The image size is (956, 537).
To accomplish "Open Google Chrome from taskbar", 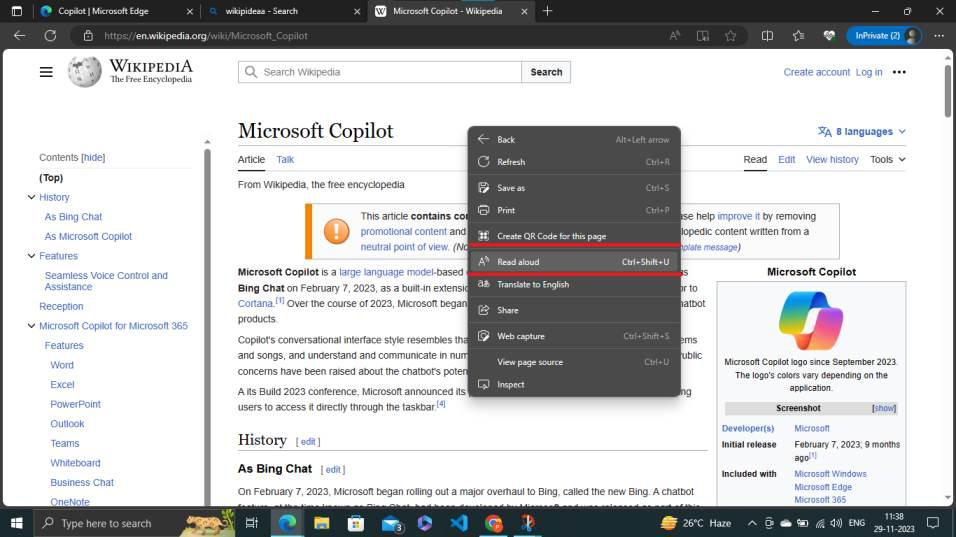I will pyautogui.click(x=494, y=523).
